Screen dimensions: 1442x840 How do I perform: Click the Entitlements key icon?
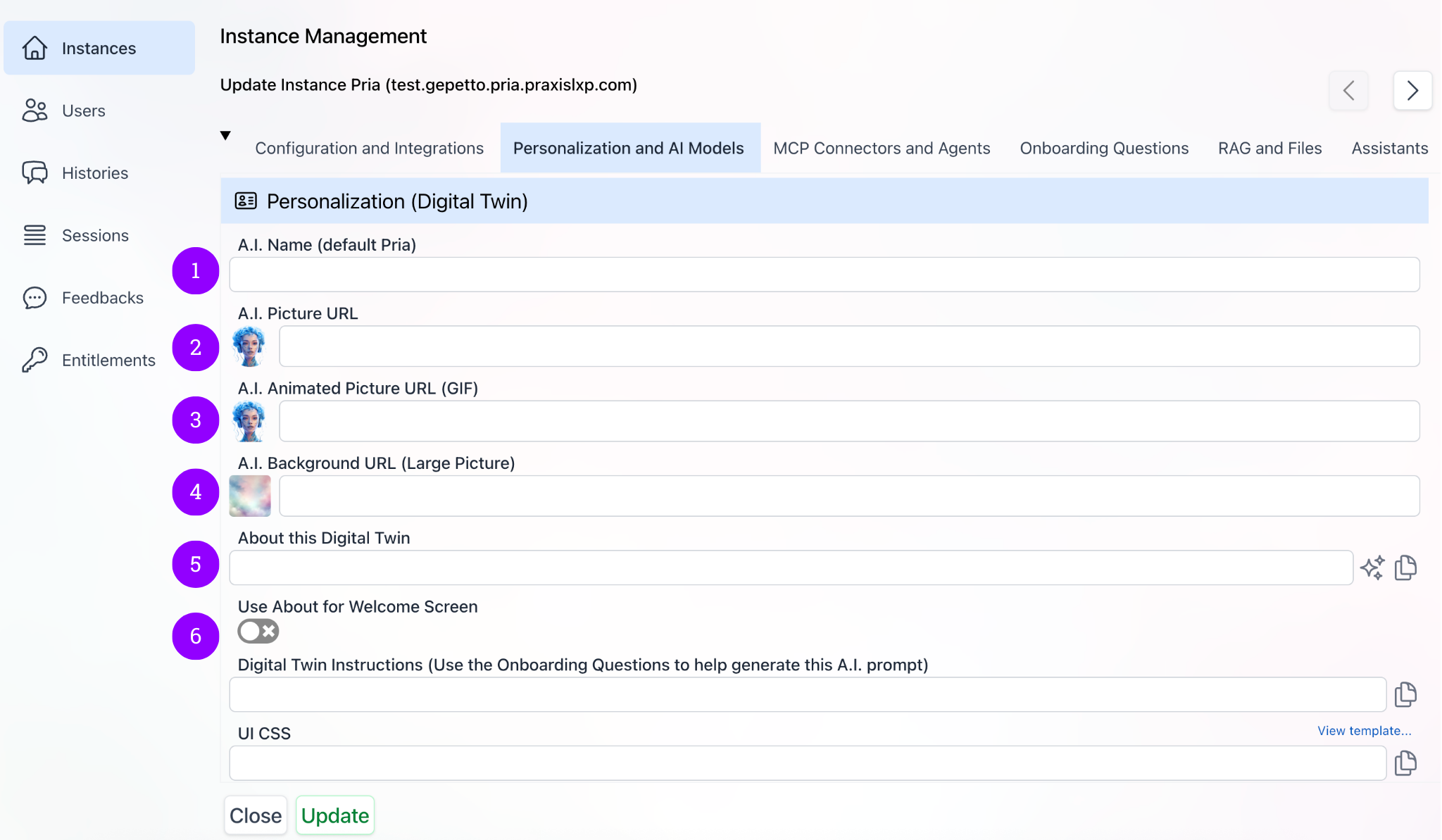click(35, 360)
